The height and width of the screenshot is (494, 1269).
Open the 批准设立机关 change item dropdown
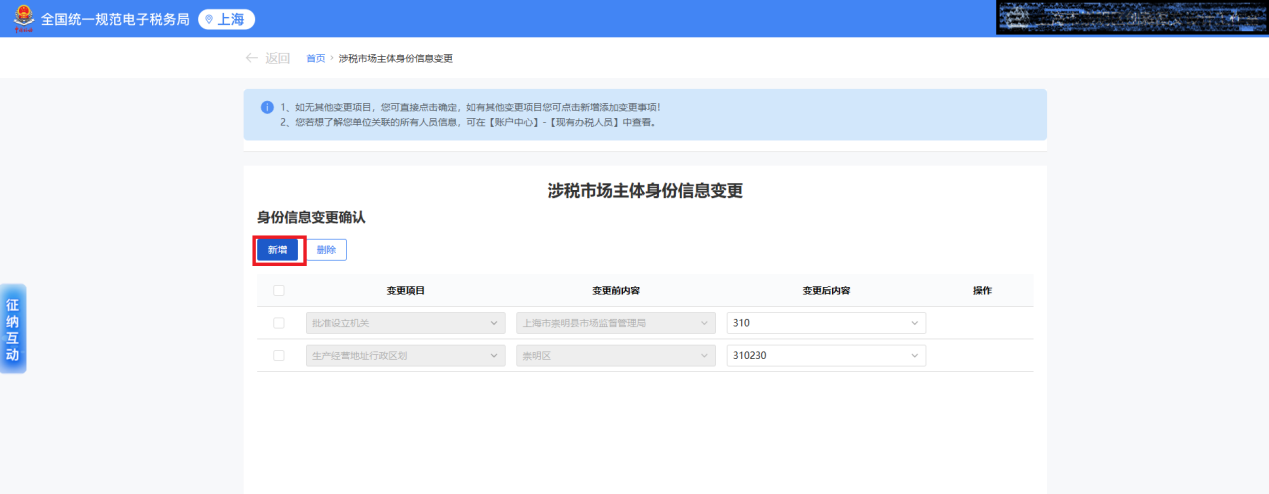click(405, 323)
